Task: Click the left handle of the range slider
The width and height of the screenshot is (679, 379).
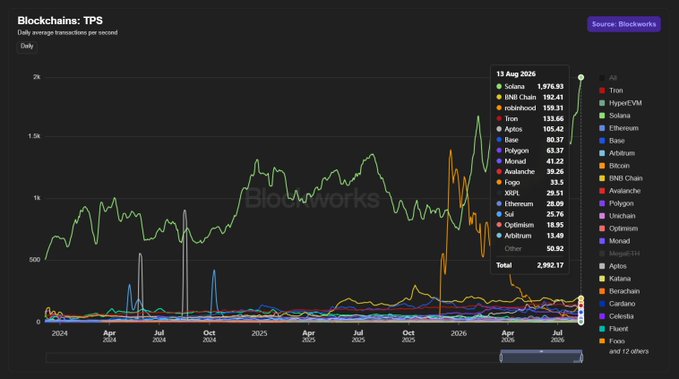Action: 501,357
